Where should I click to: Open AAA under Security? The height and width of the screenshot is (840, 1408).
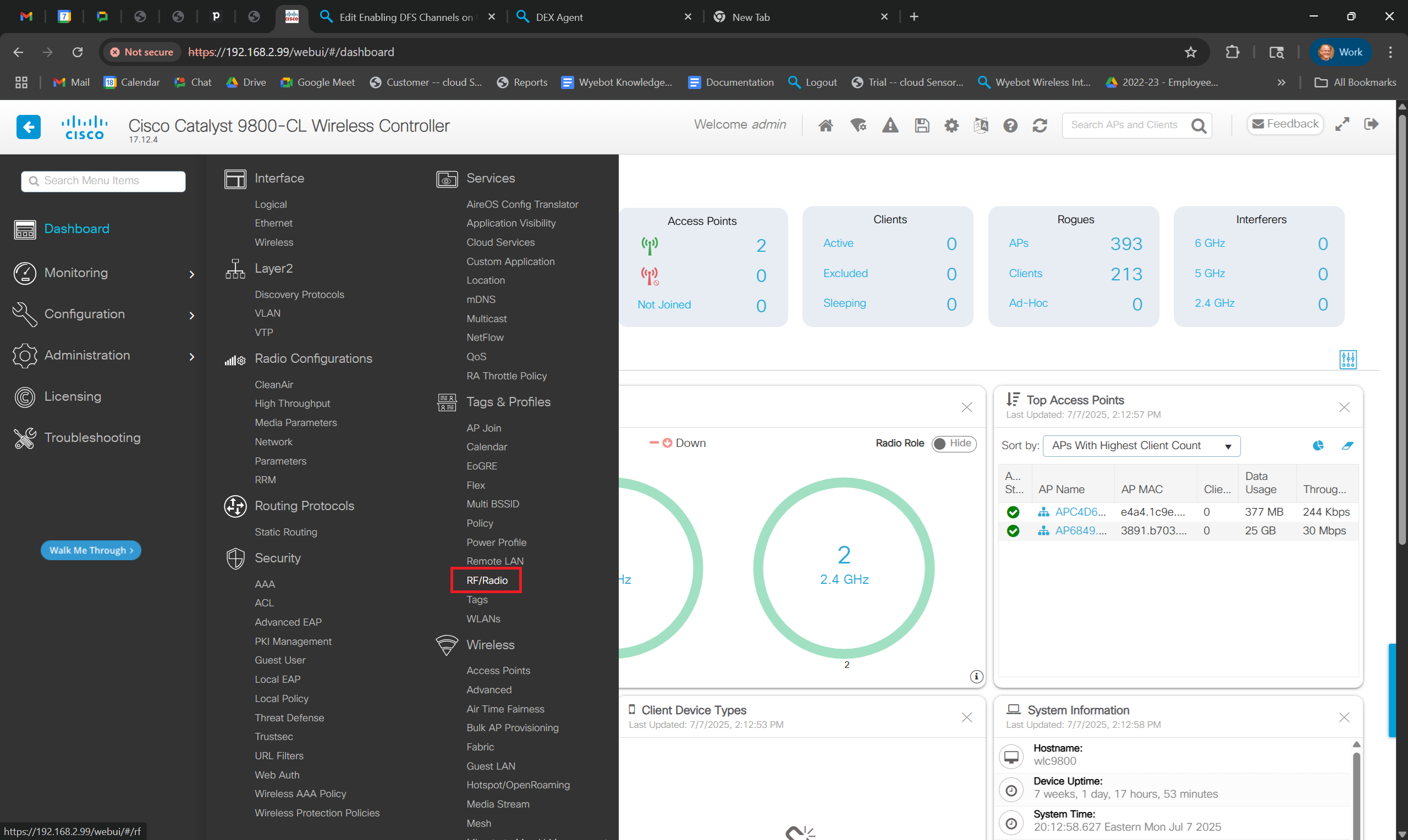[x=265, y=584]
